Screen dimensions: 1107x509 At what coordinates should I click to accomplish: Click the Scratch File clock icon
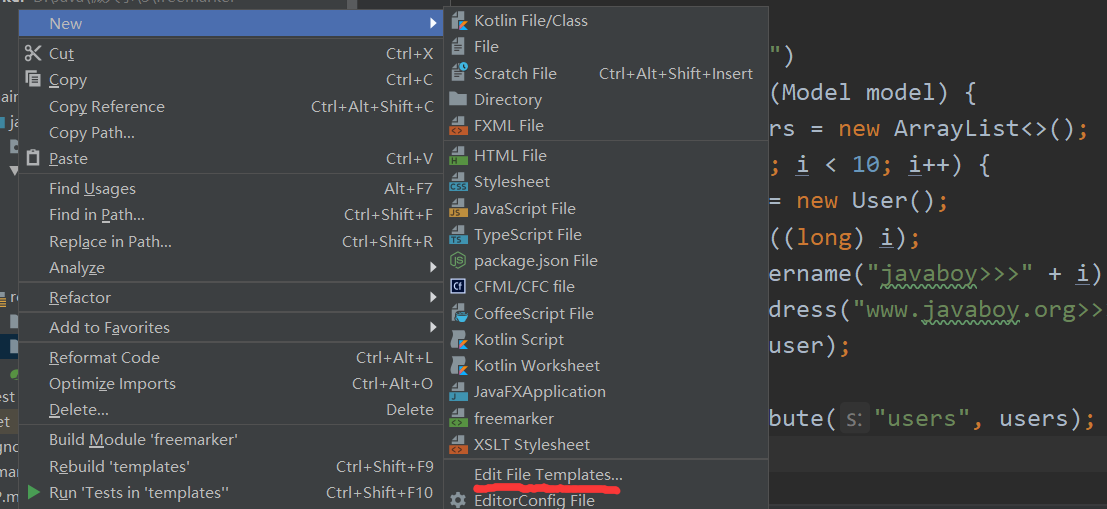(x=459, y=73)
